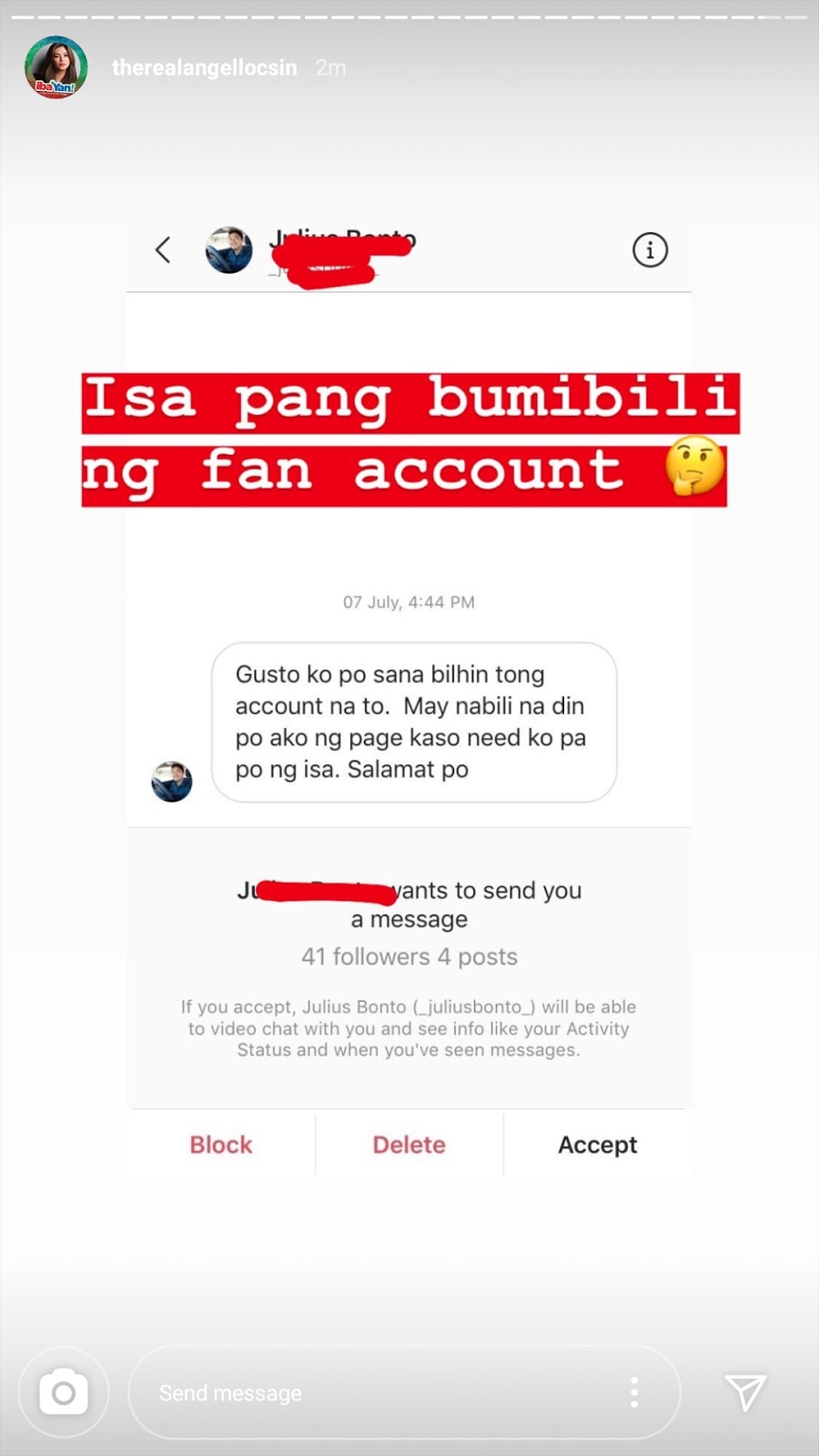
Task: Tap the paper plane share icon
Action: [745, 1392]
